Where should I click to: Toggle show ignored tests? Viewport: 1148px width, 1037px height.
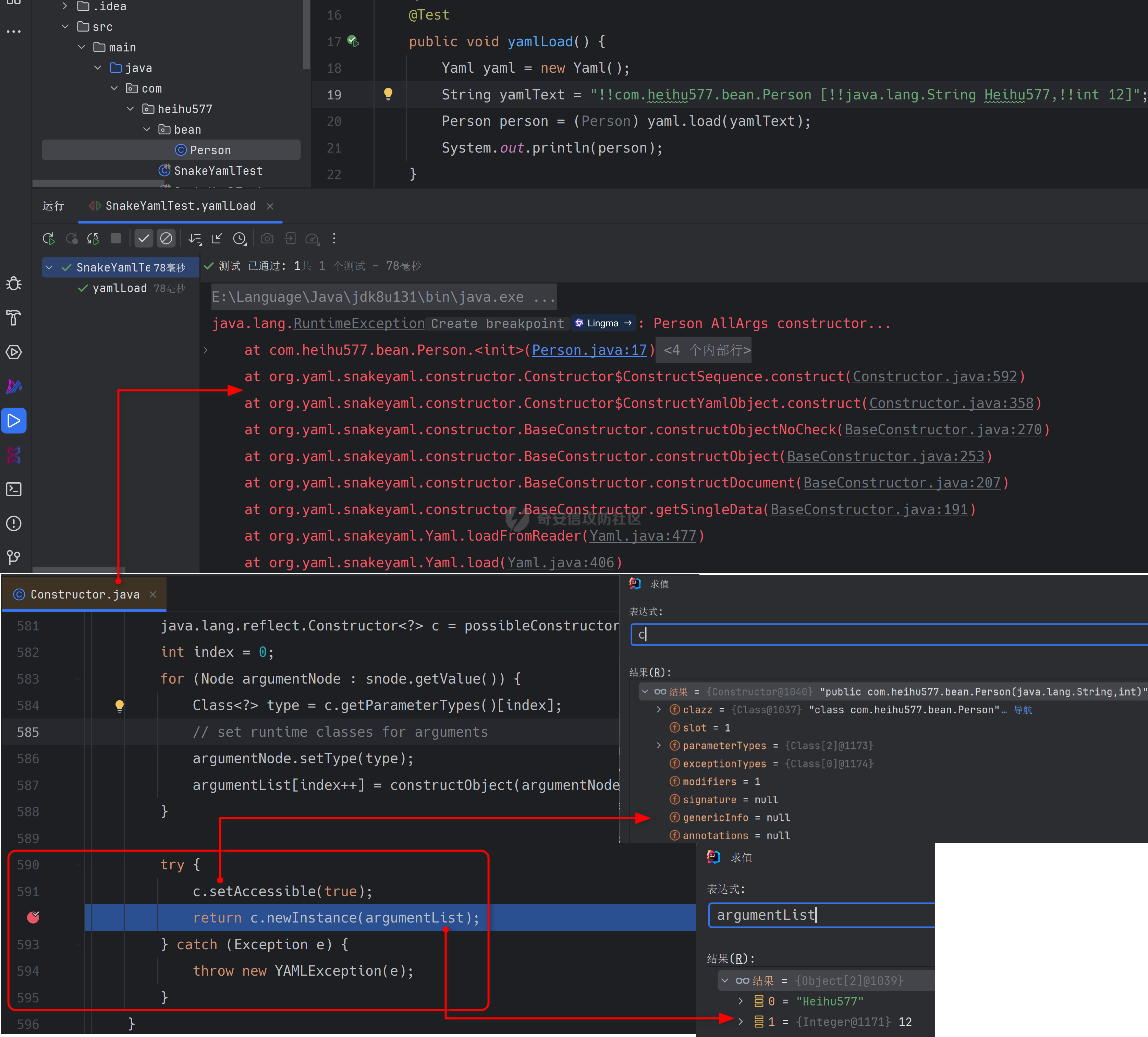coord(166,238)
